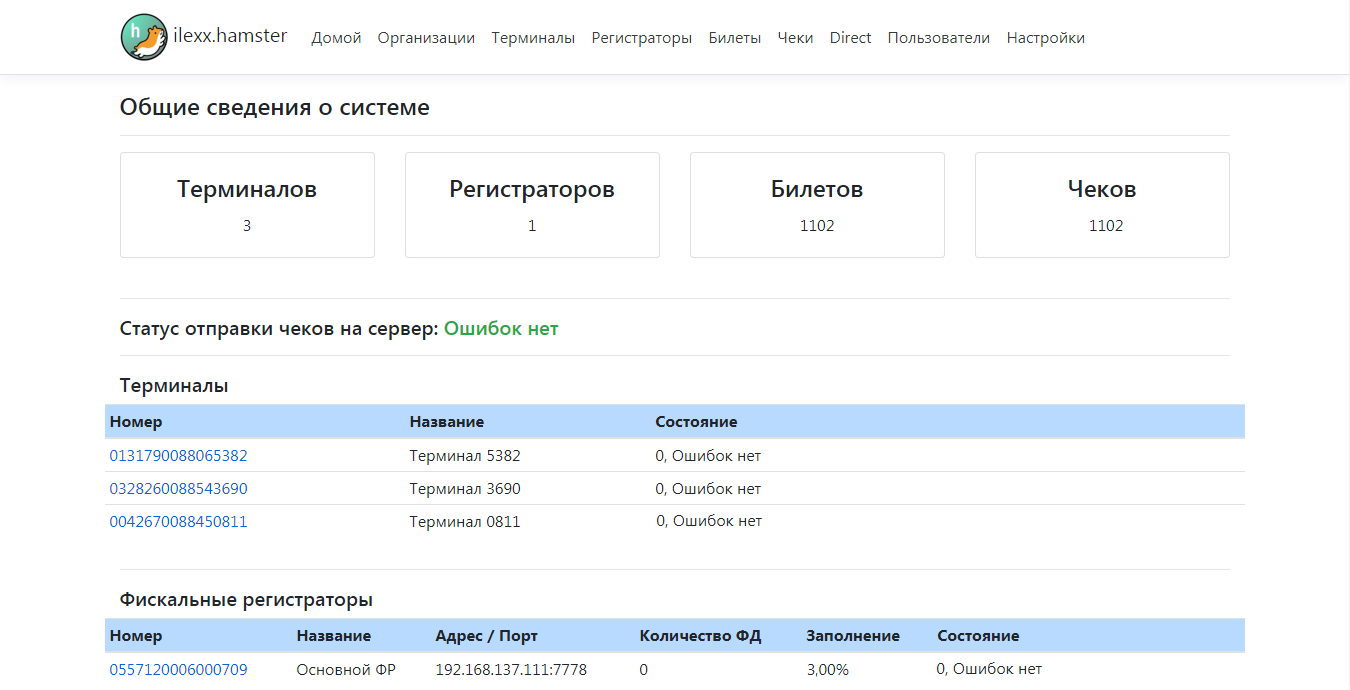
Task: Go to the Организации page
Action: [426, 38]
